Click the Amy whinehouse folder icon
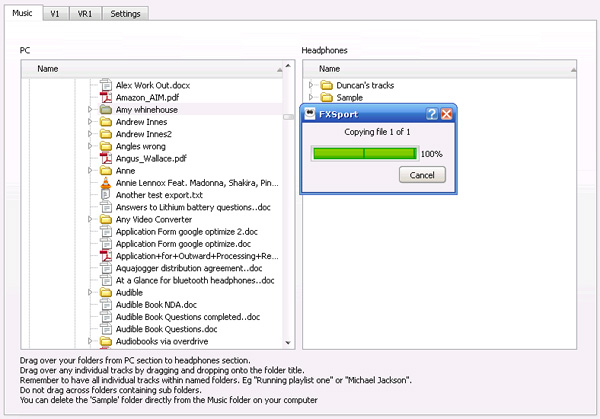 [106, 110]
